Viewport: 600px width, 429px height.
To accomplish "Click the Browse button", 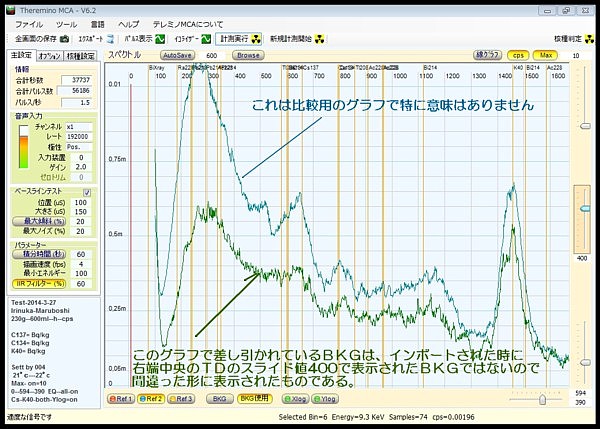I will [x=248, y=55].
